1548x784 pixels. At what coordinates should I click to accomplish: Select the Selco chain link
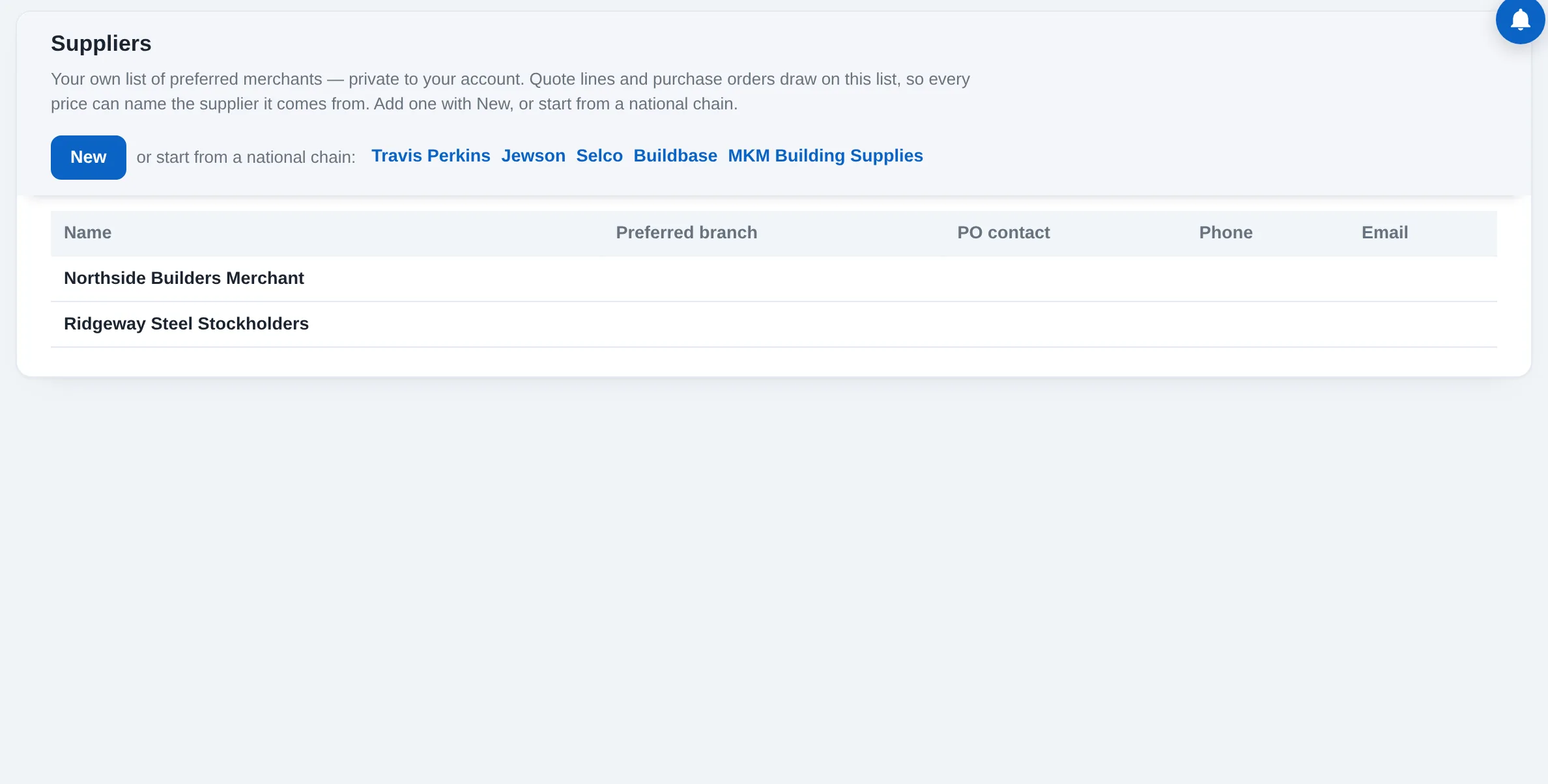click(599, 156)
